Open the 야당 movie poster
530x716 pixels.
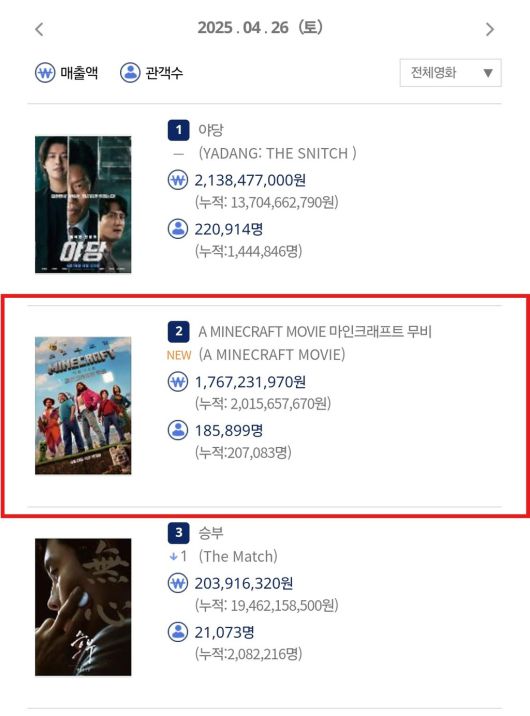click(83, 205)
